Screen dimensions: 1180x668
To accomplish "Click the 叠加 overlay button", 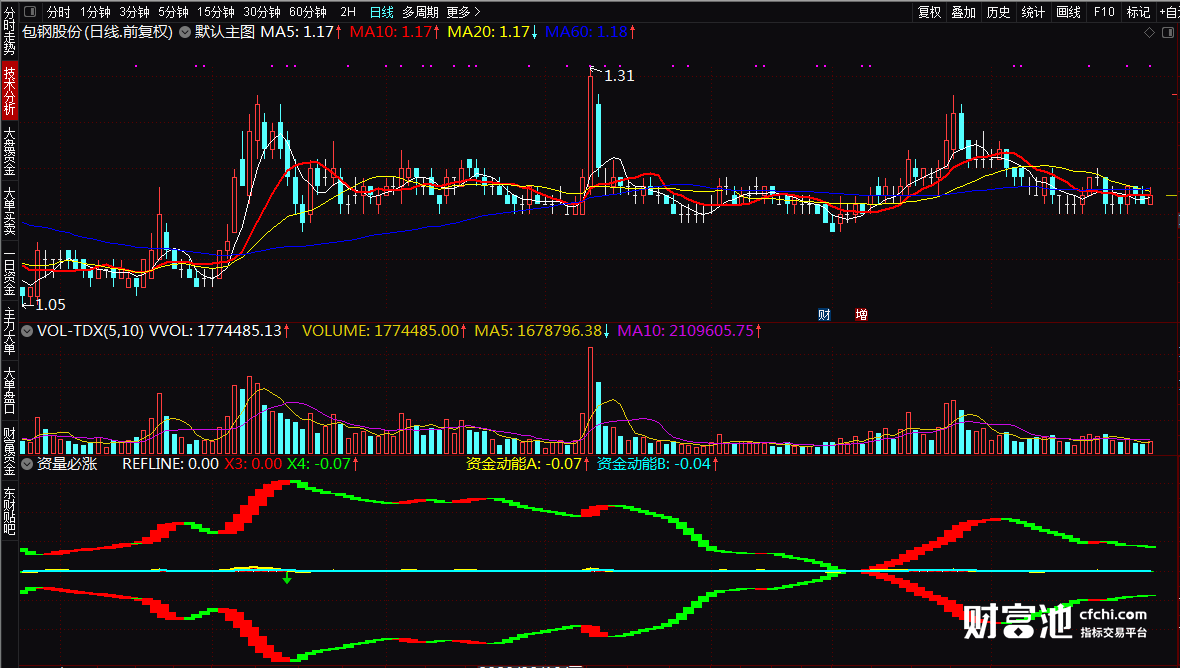I will [963, 12].
